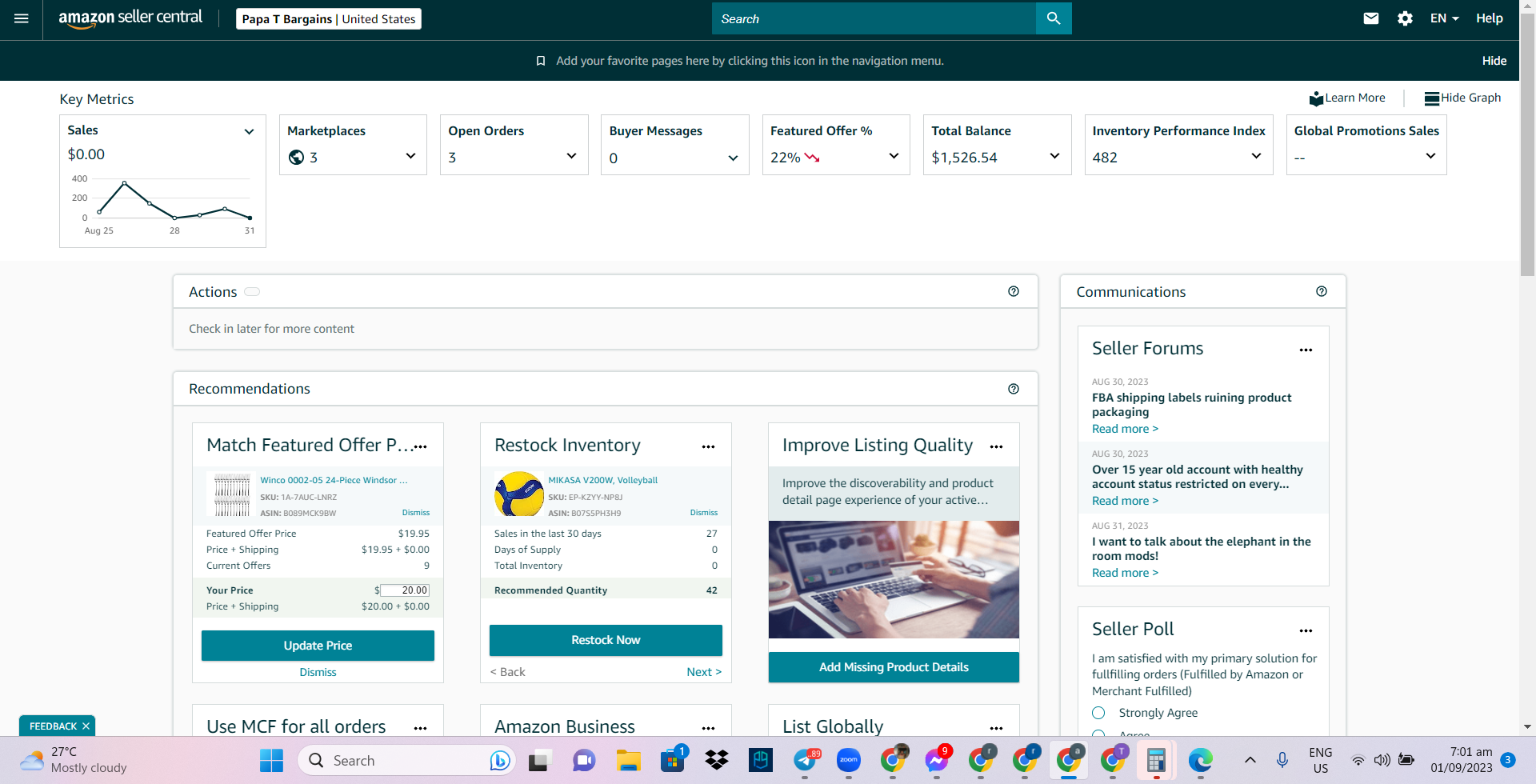The image size is (1536, 784).
Task: Read more about FBA shipping labels post
Action: coord(1125,429)
